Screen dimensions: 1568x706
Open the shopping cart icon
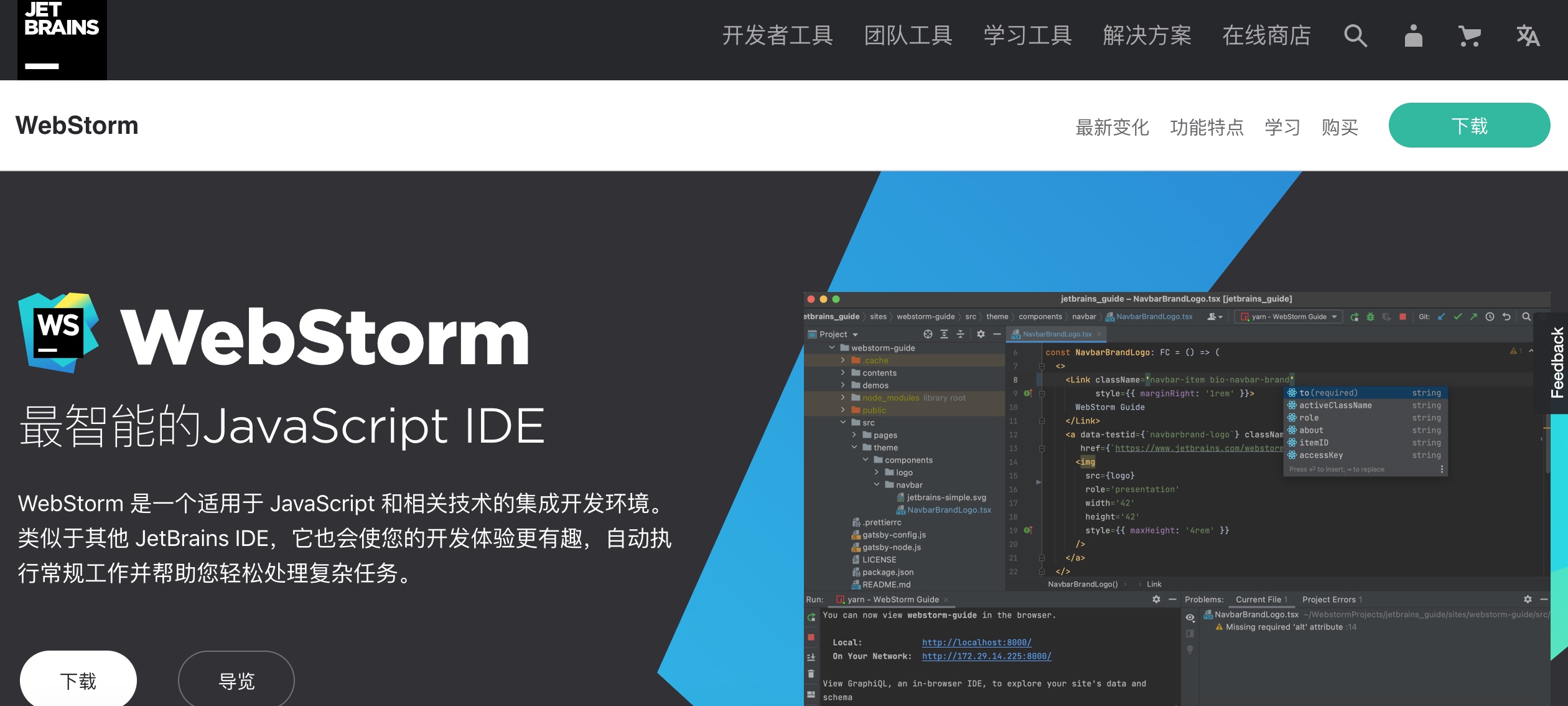(1470, 35)
